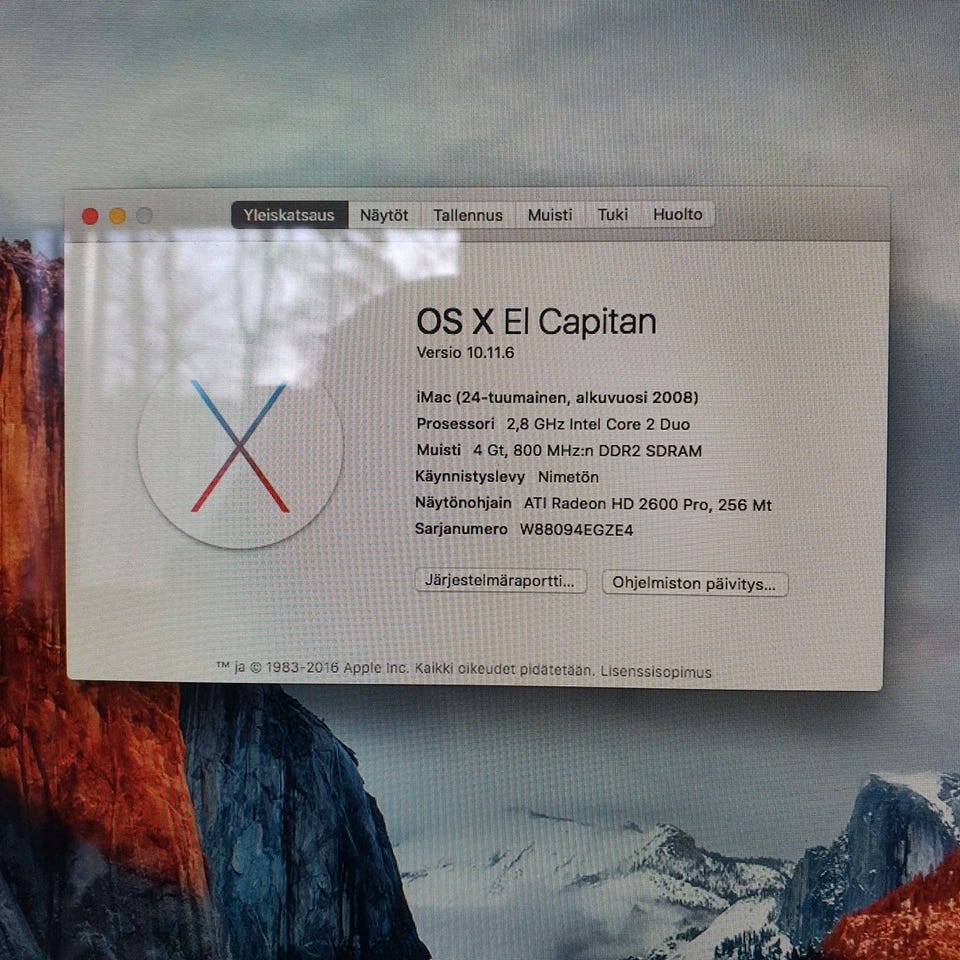Image resolution: width=960 pixels, height=960 pixels.
Task: Click the OS X El Capitan logo
Action: point(240,447)
